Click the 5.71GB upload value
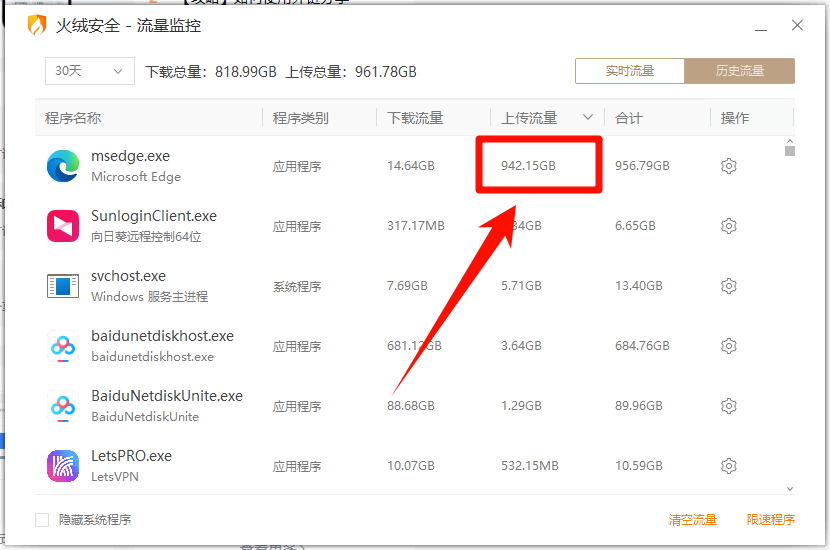 click(x=521, y=286)
